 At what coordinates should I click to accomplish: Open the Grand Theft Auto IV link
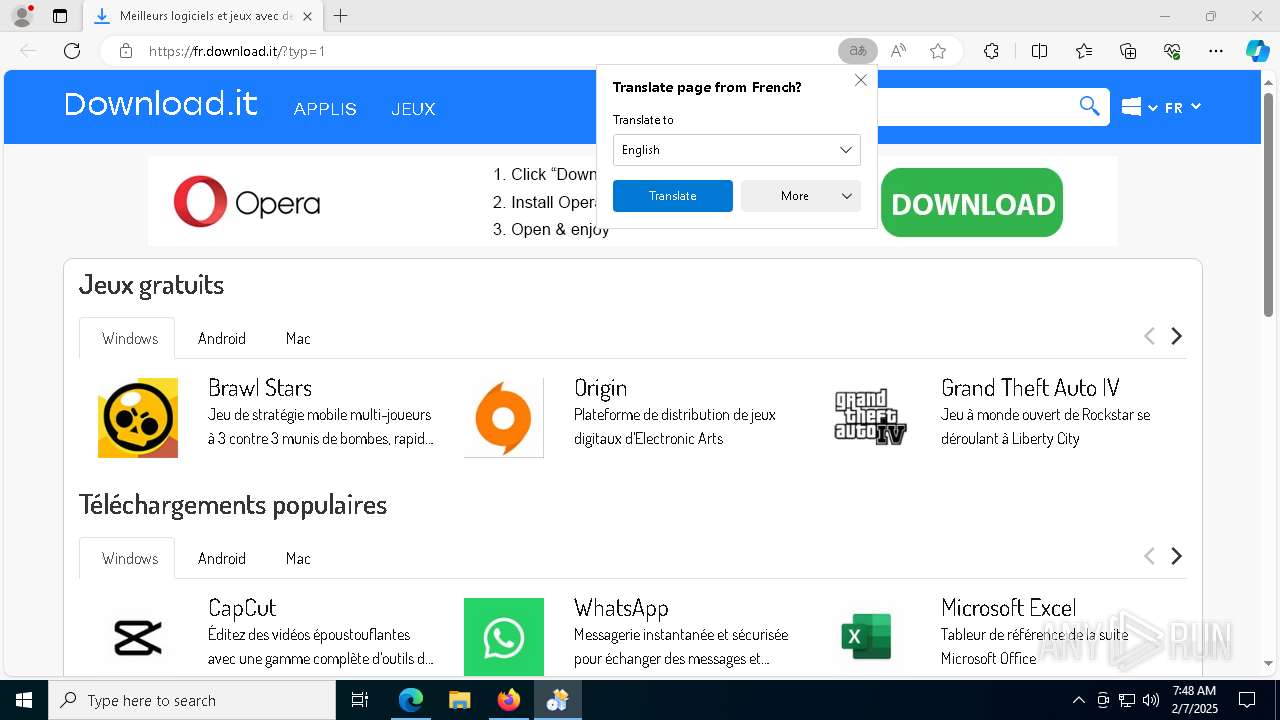click(1030, 388)
